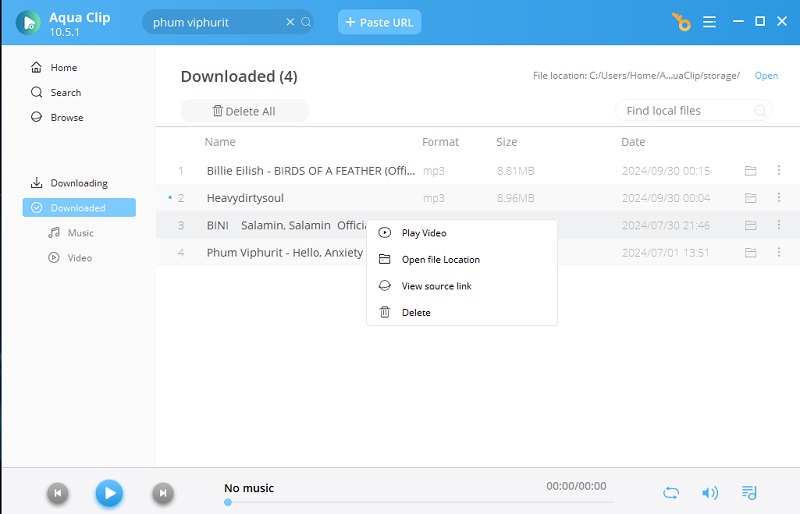
Task: Click the Size column header
Action: pos(507,142)
